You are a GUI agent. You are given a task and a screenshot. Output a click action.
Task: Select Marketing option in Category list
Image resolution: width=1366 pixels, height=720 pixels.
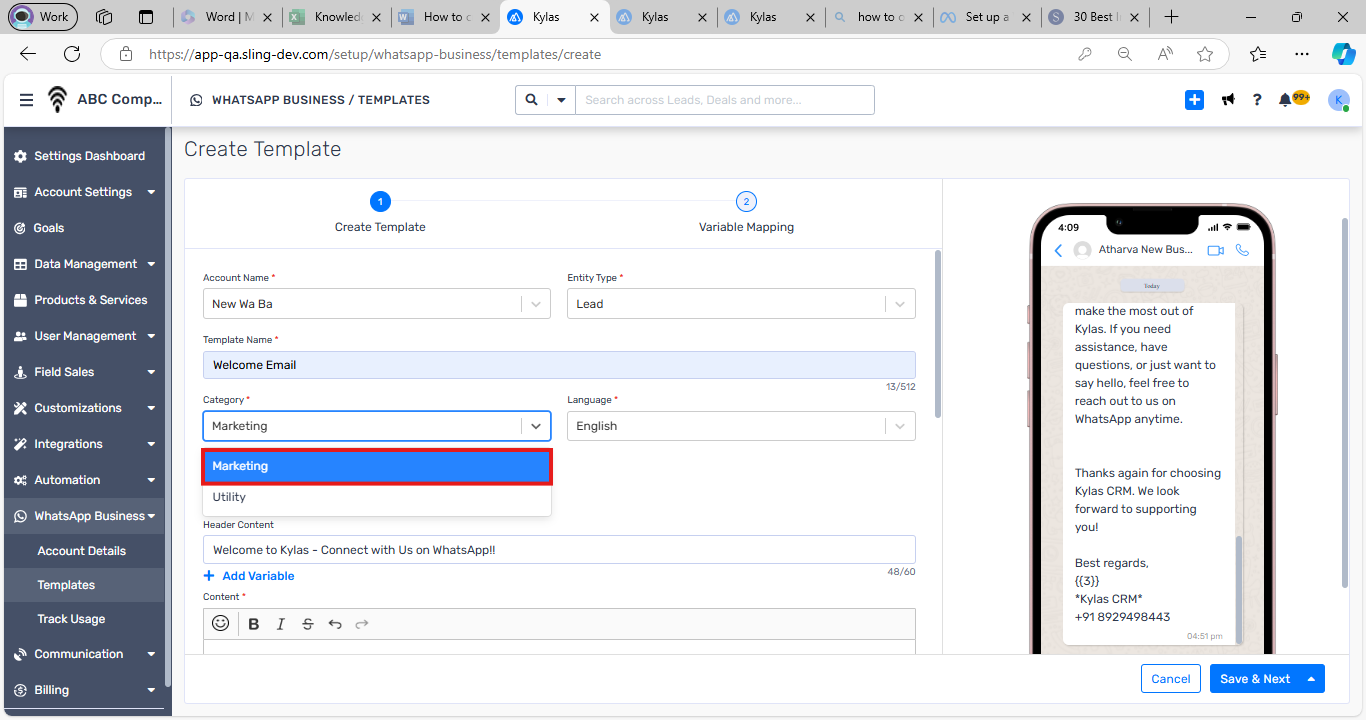pos(377,466)
